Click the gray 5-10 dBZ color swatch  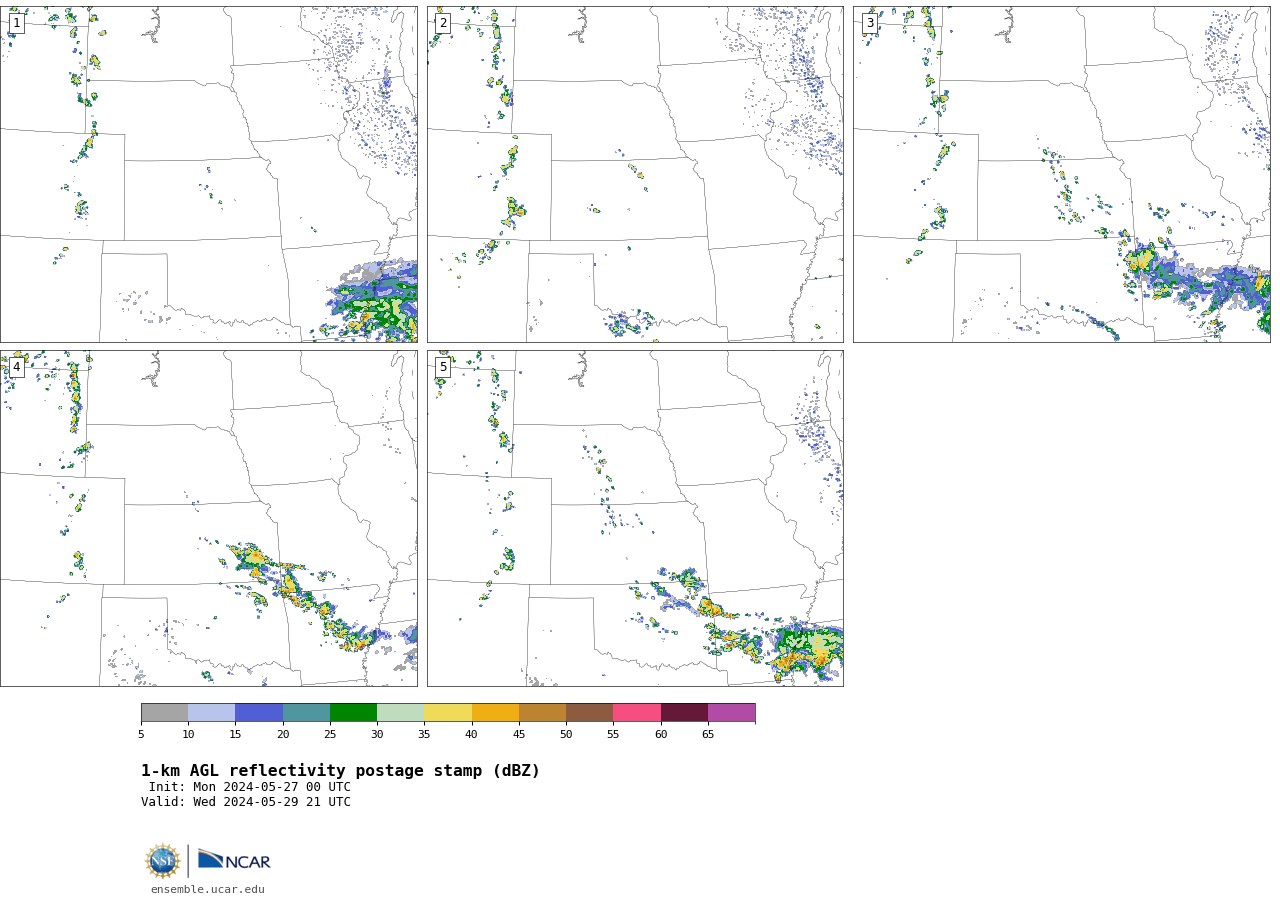coord(164,712)
